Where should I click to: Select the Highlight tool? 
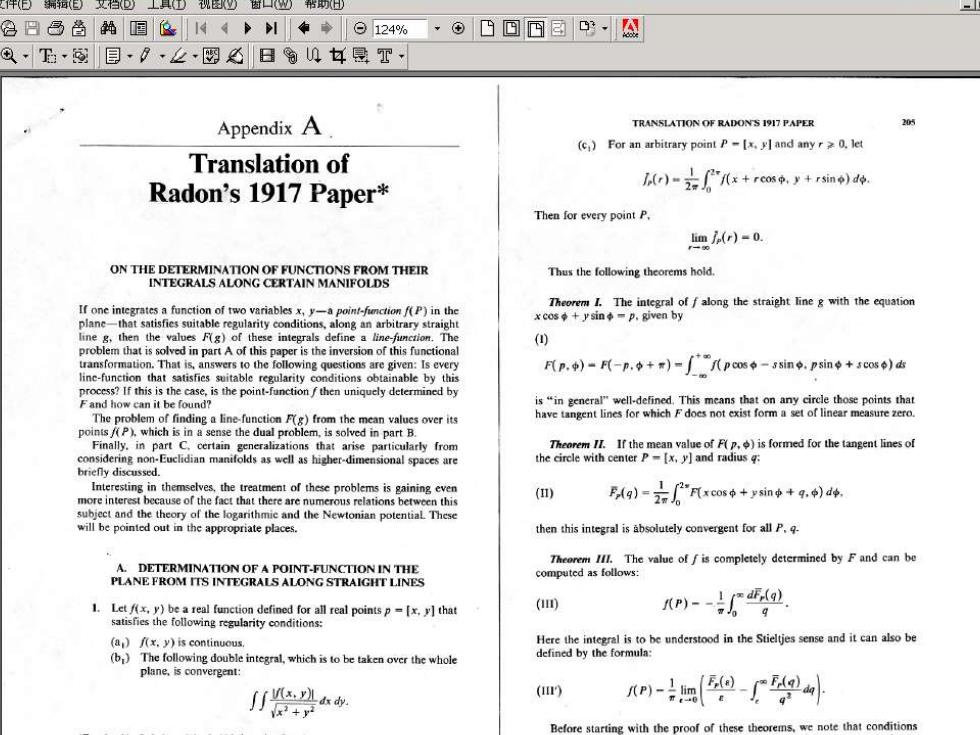click(x=178, y=56)
